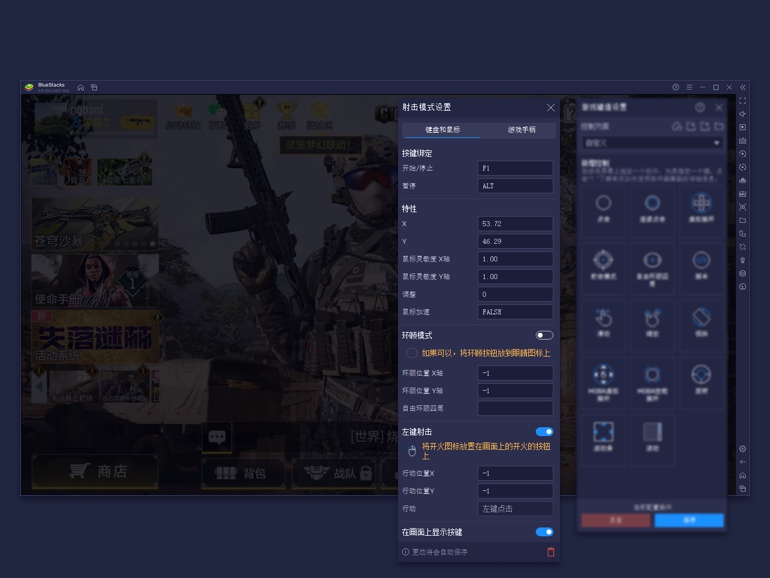
Task: Select the MOBA D-pad control icon
Action: (x=603, y=375)
